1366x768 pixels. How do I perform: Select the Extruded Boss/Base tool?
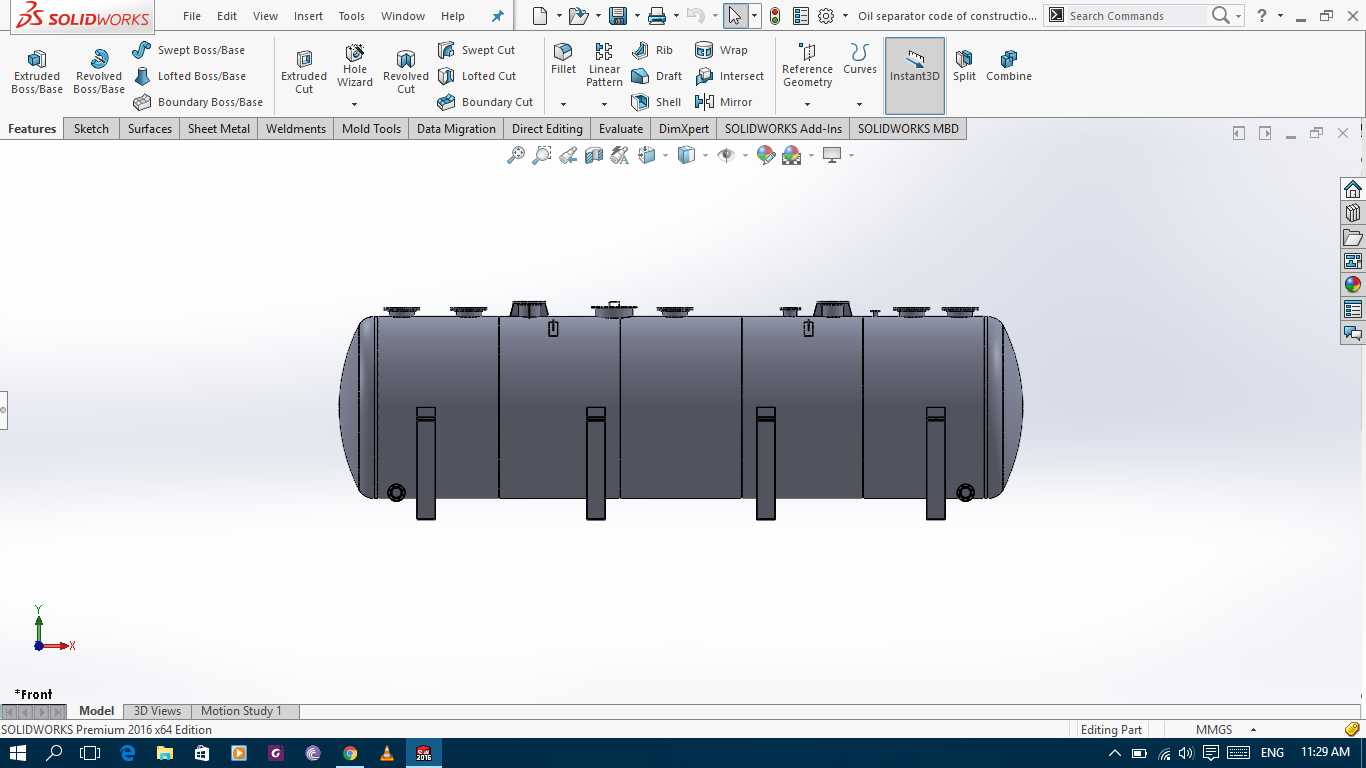(37, 72)
